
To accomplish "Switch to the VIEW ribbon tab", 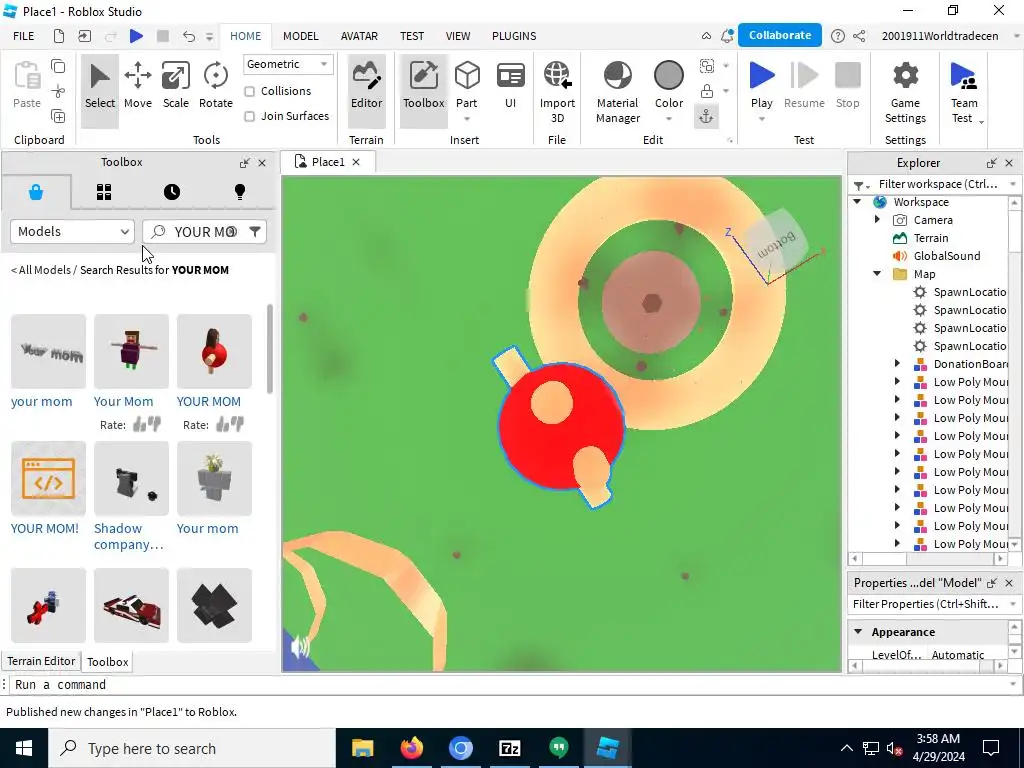I will pyautogui.click(x=458, y=36).
